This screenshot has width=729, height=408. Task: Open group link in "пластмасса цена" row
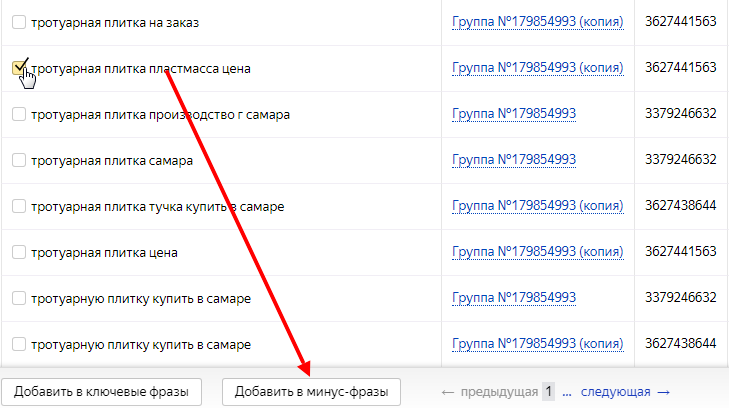click(x=537, y=68)
